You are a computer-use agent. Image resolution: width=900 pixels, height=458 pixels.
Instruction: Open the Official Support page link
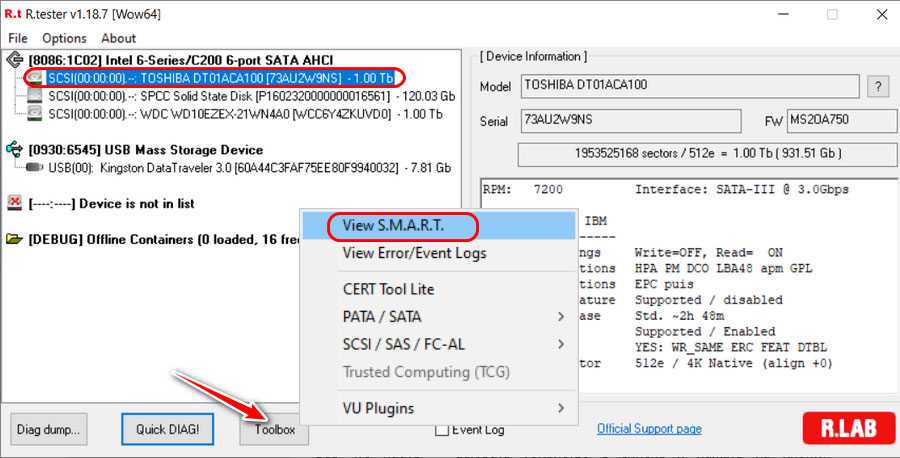649,429
